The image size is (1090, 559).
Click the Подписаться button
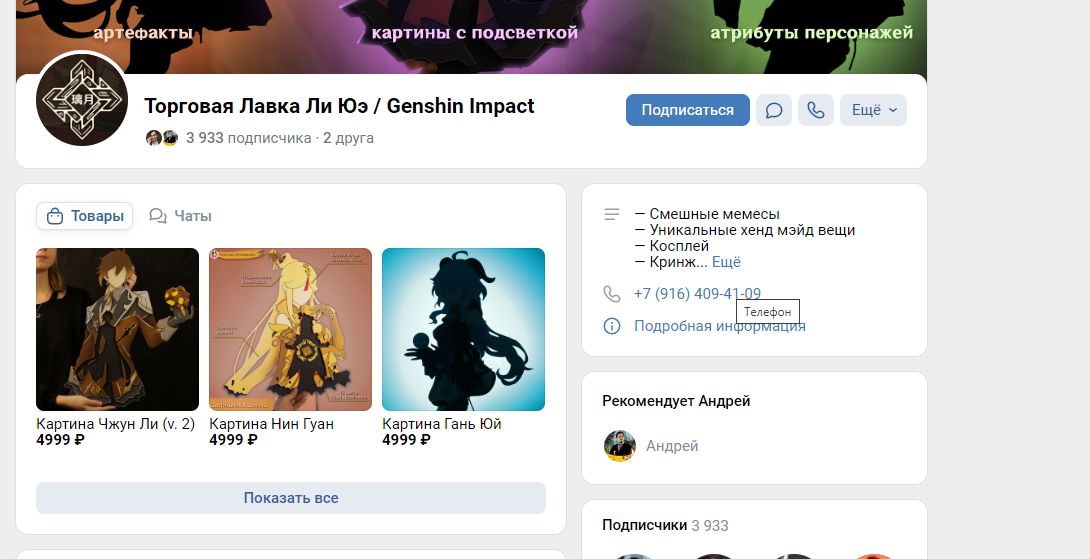(x=688, y=110)
